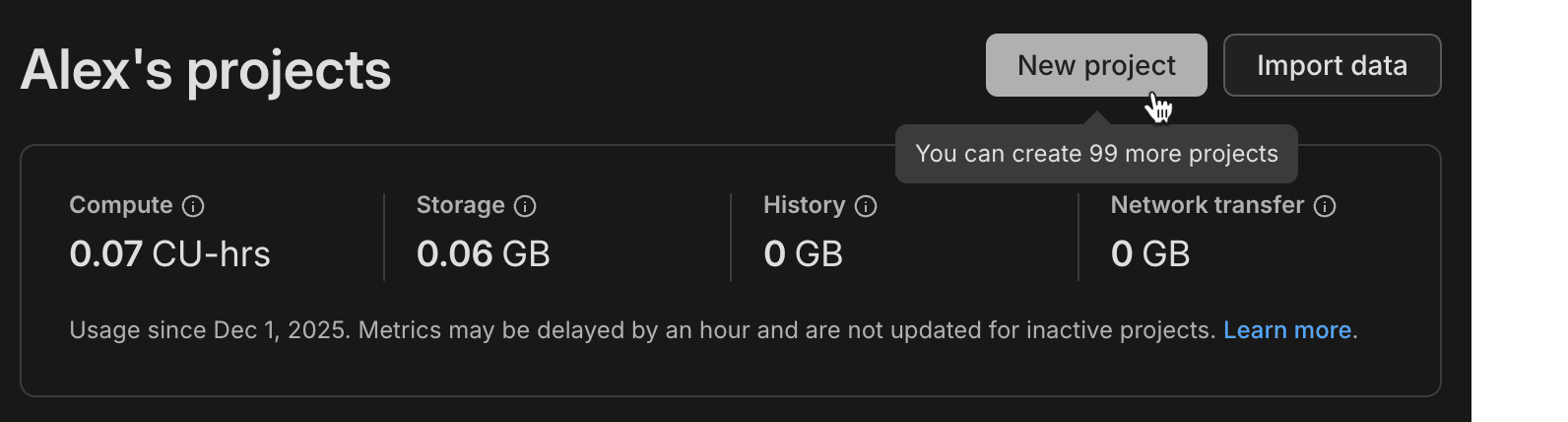The height and width of the screenshot is (422, 1568).
Task: Click the teal strip beside the page
Action: click(x=1519, y=211)
